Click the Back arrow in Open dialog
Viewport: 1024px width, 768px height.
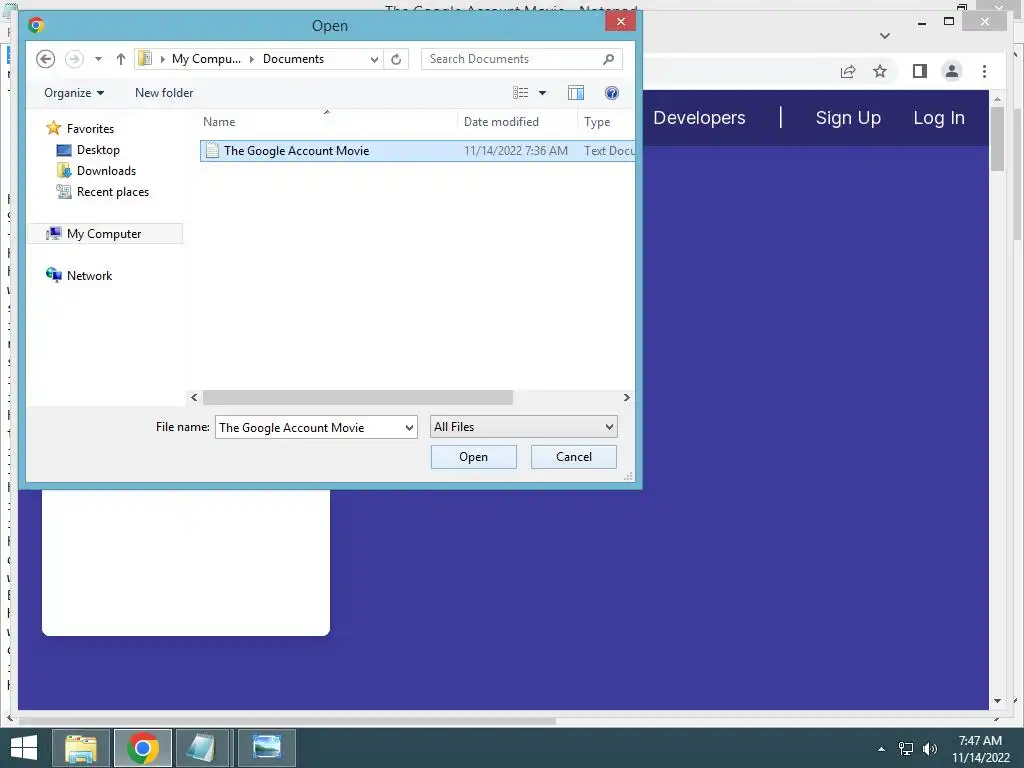[x=45, y=59]
